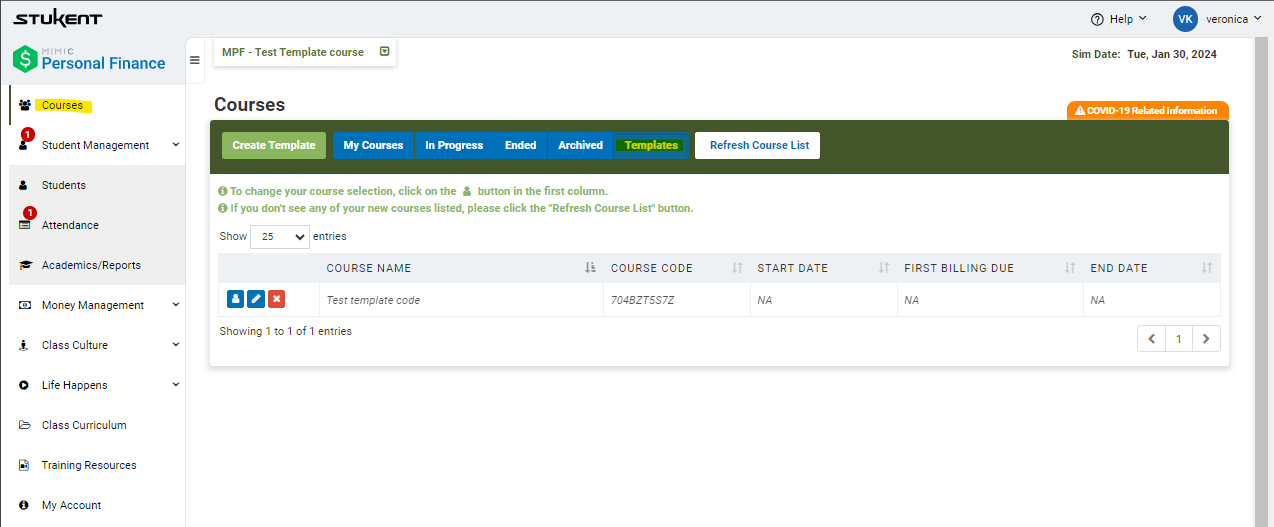Click the Academics/Reports graduation cap icon

(25, 265)
